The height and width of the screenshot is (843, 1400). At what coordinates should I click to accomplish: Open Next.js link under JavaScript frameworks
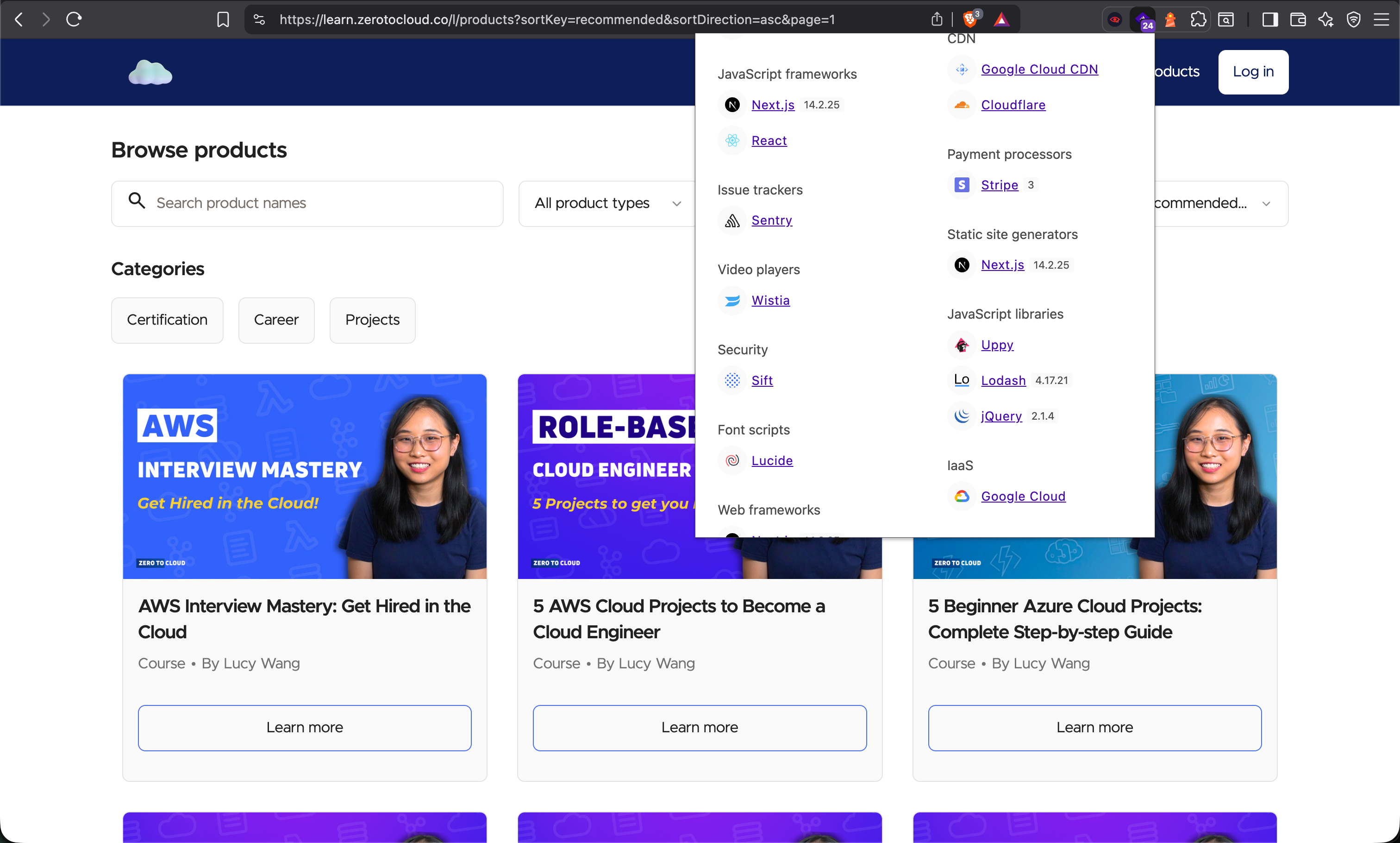pyautogui.click(x=773, y=105)
